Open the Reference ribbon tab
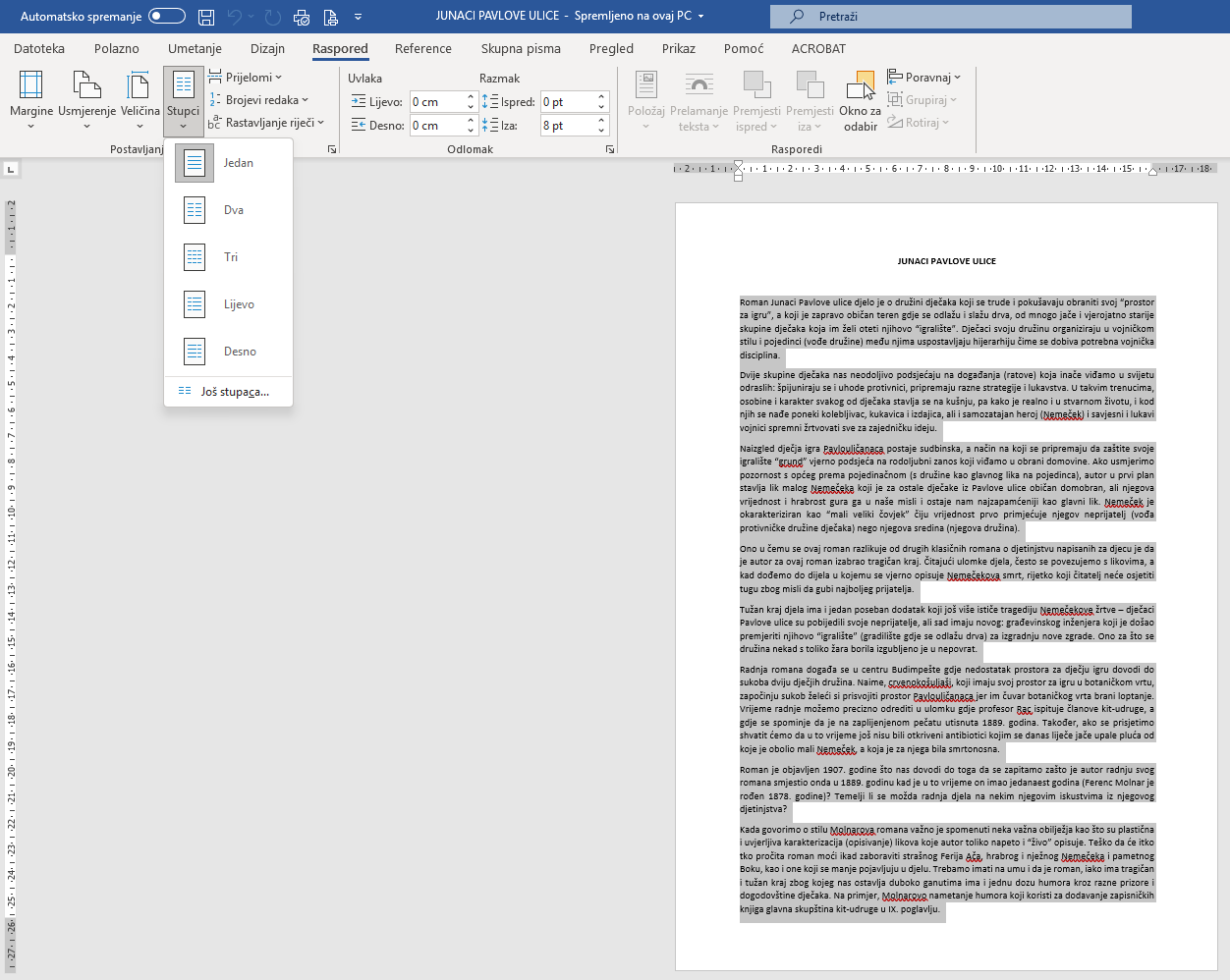Viewport: 1230px width, 980px height. click(422, 48)
